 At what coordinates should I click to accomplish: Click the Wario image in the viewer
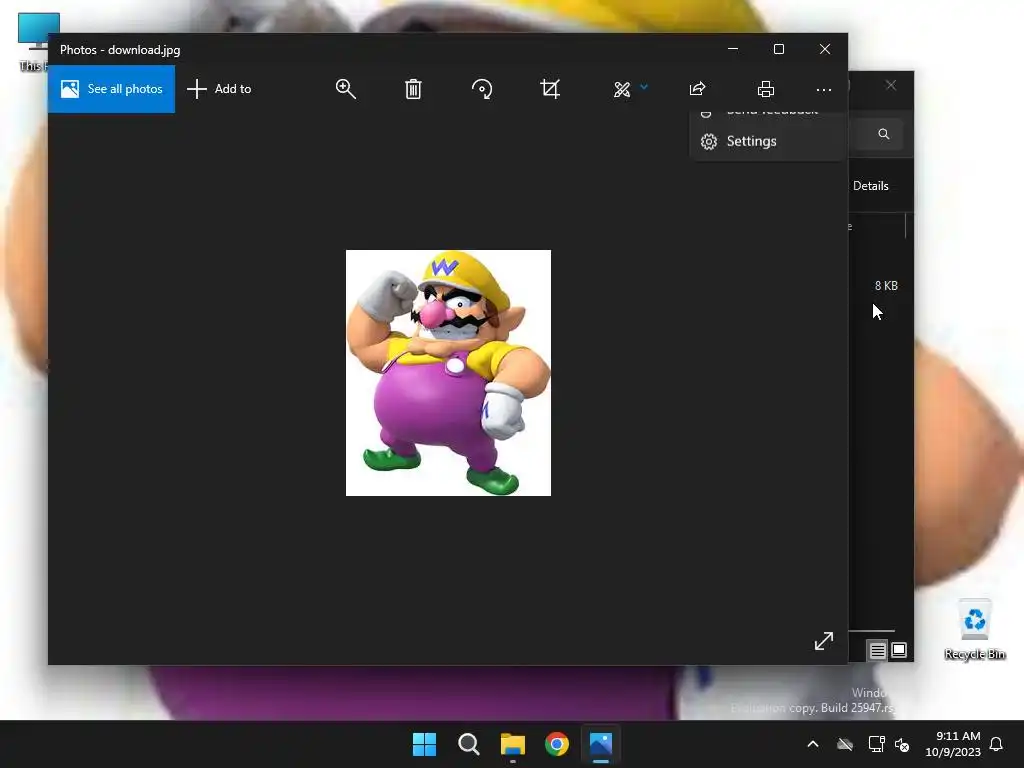click(x=448, y=372)
